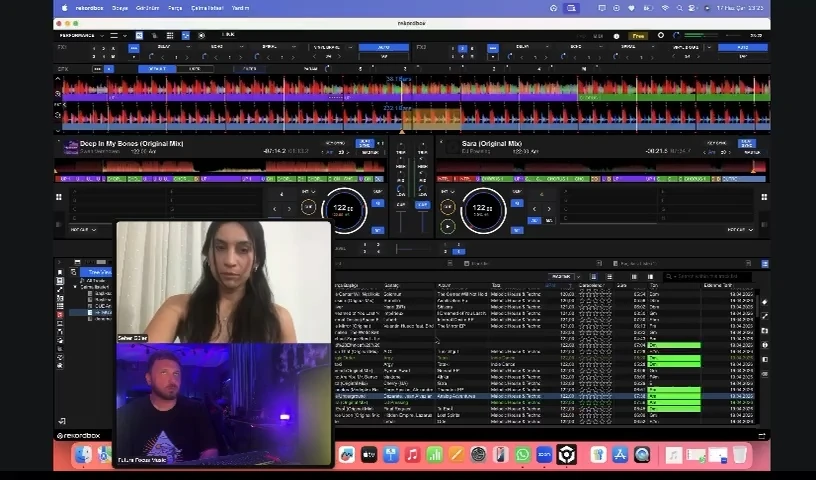816x480 pixels.
Task: Click the top icon in browser right side panel
Action: pos(764,302)
